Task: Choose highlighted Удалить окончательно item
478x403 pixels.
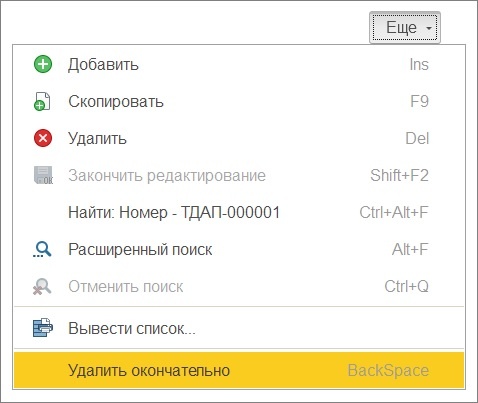Action: 239,370
